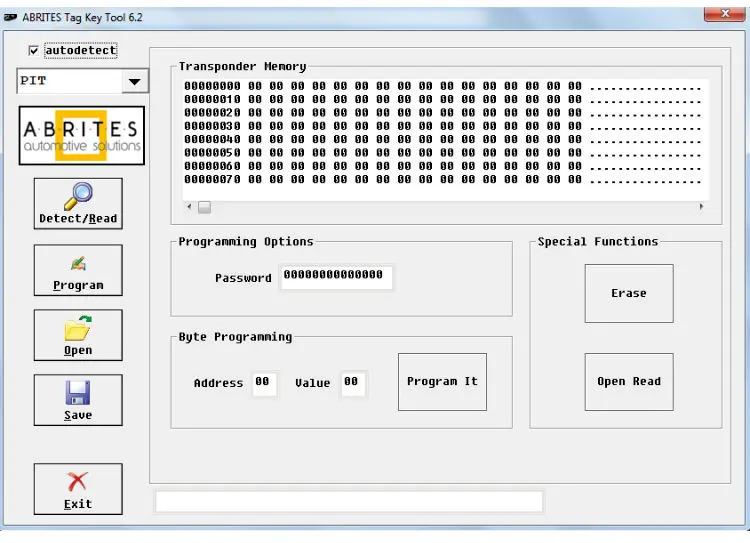Image resolution: width=750 pixels, height=543 pixels.
Task: Click memory row address 00000060
Action: (212, 166)
